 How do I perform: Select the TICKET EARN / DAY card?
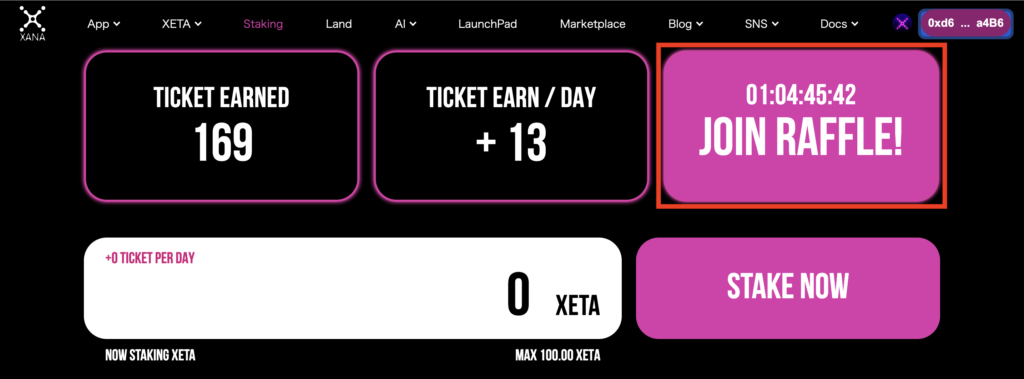pos(511,125)
